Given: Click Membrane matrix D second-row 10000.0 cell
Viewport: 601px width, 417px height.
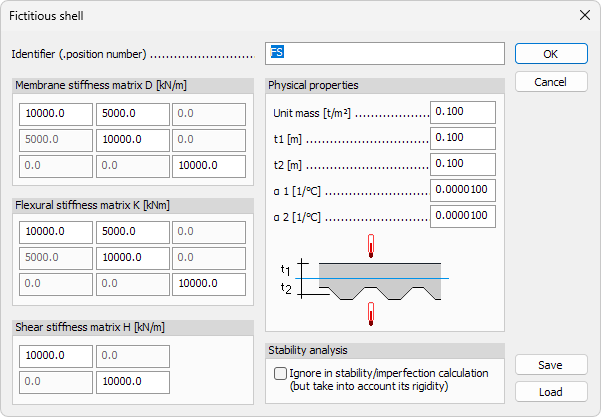Looking at the screenshot, I should pos(133,140).
